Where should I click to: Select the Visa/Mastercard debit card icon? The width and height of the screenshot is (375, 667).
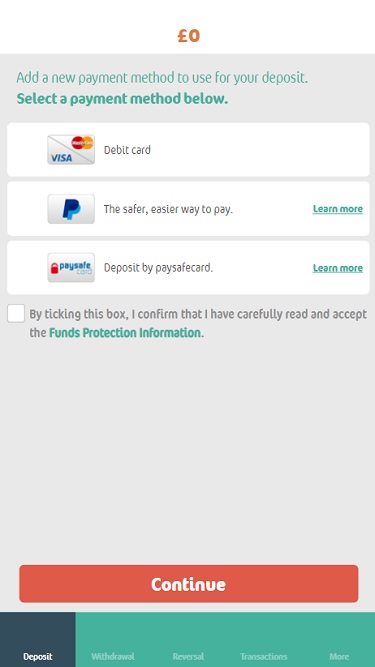click(71, 150)
